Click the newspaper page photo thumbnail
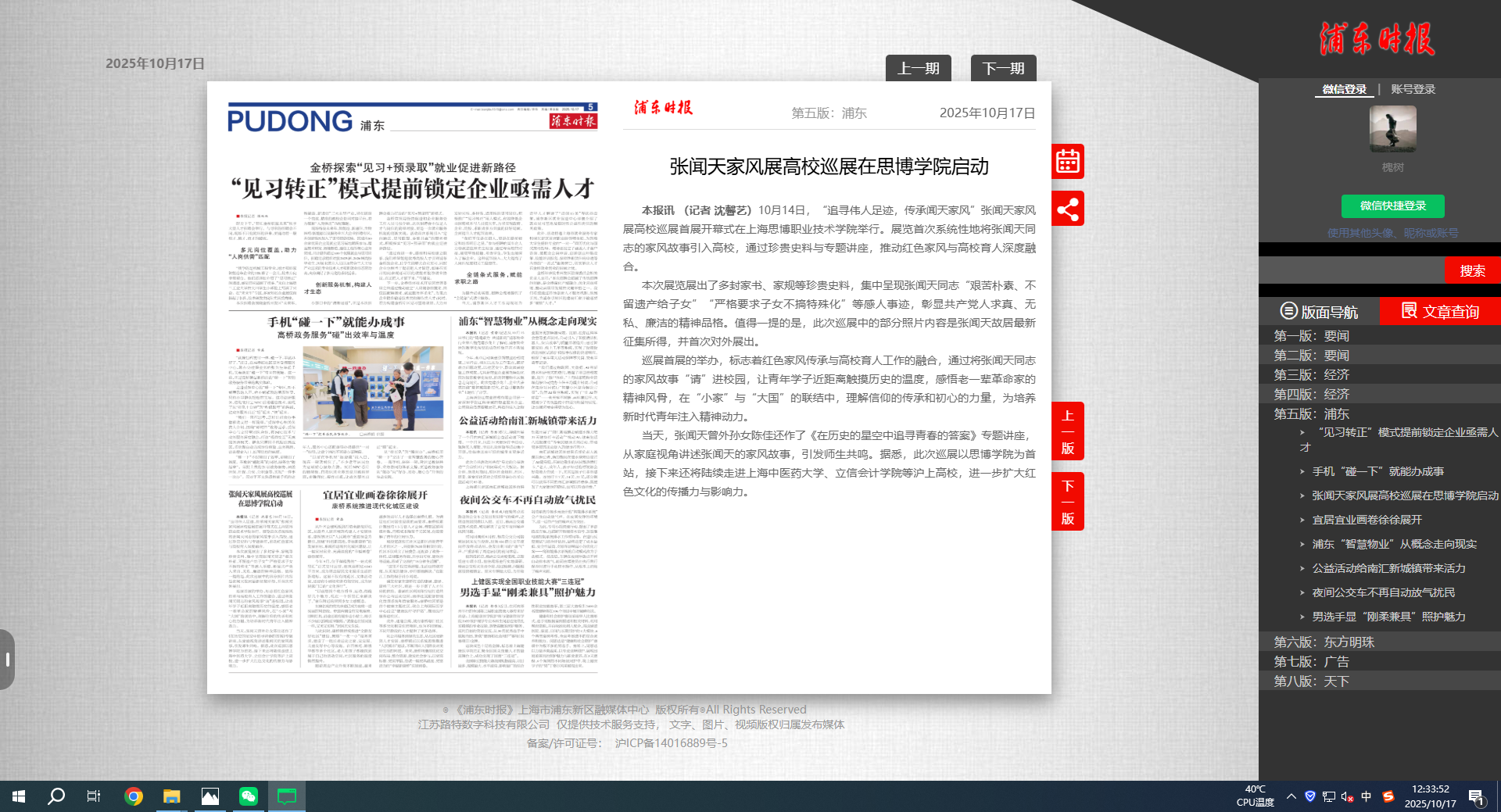Screen dimensions: 1501x812 coord(373,388)
